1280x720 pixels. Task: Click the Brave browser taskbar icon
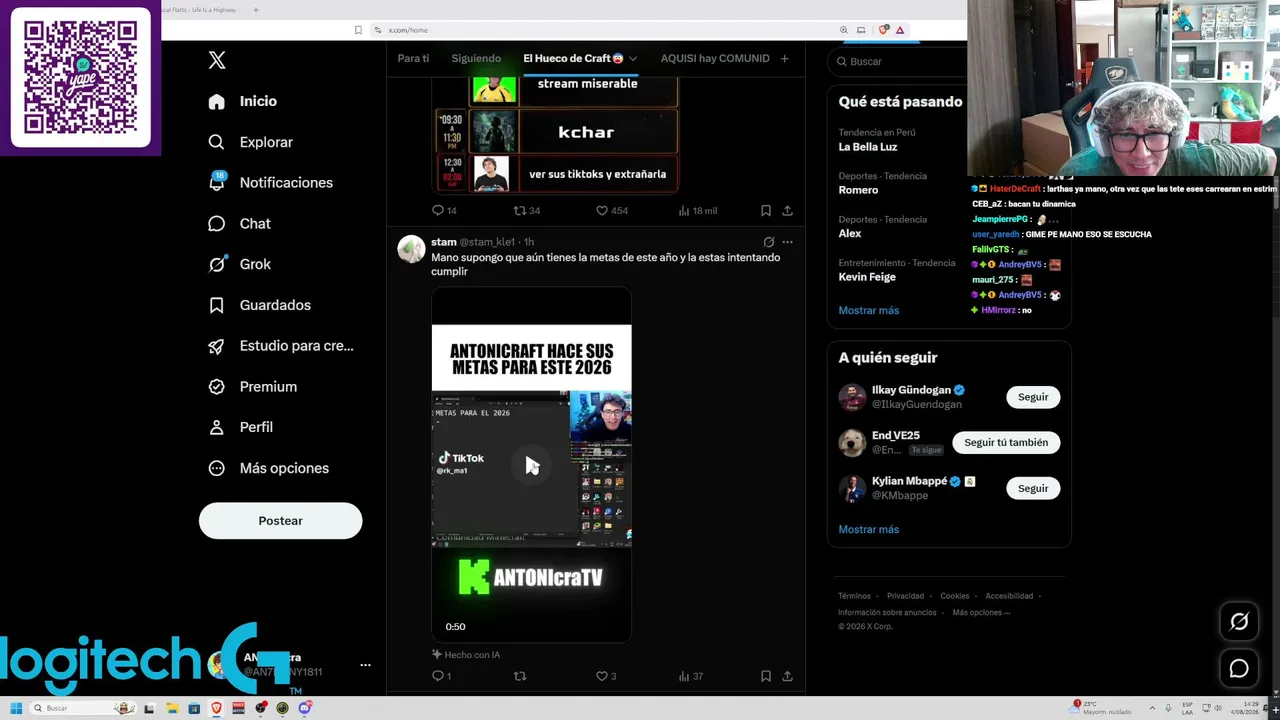[x=216, y=709]
